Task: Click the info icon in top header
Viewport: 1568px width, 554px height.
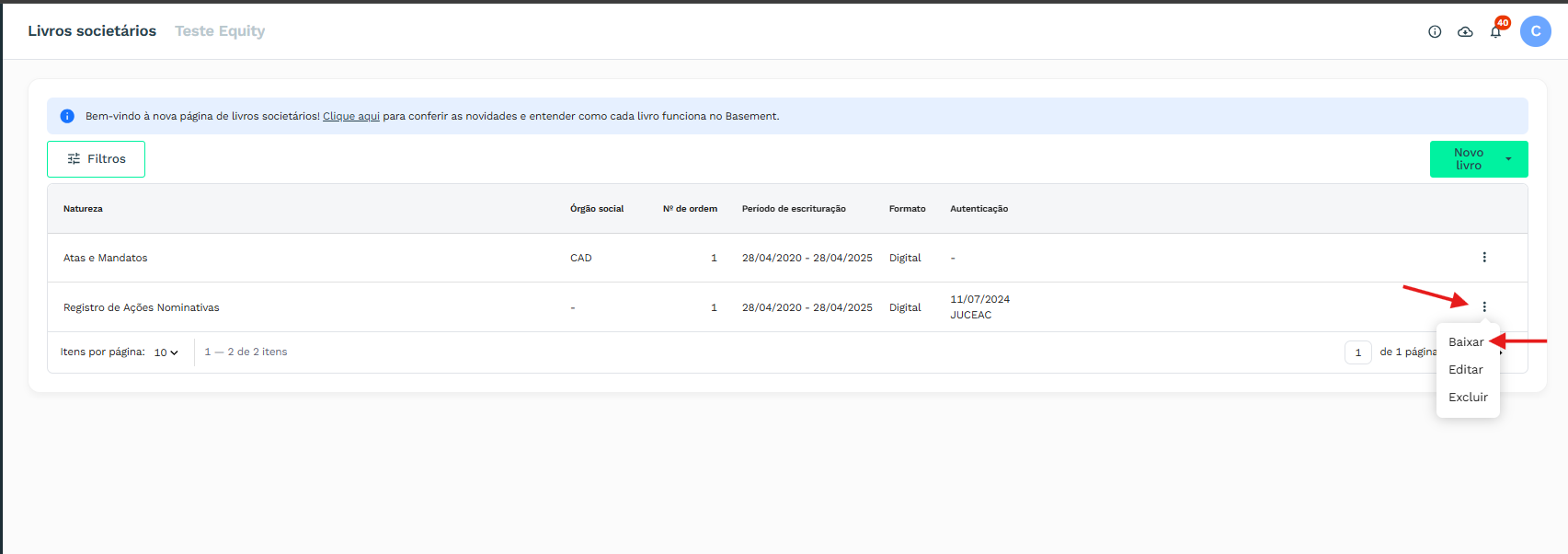Action: pos(1434,31)
